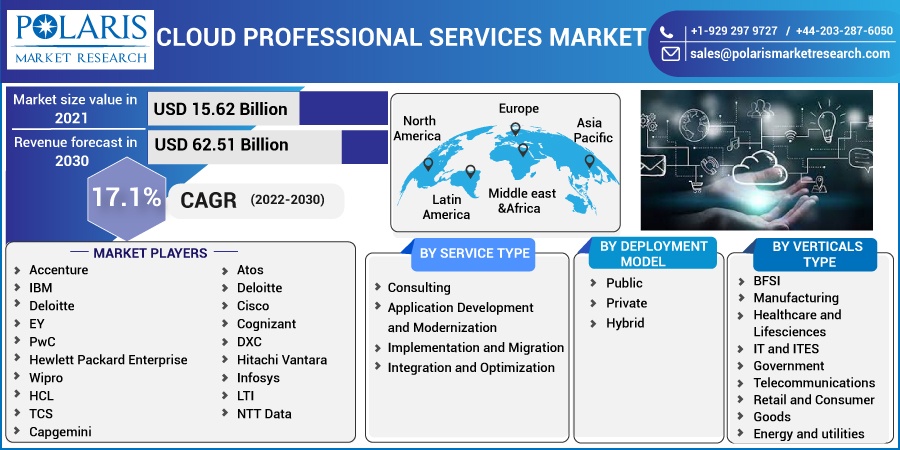This screenshot has height=450, width=900.
Task: Select Capgemini in market players
Action: pyautogui.click(x=60, y=432)
